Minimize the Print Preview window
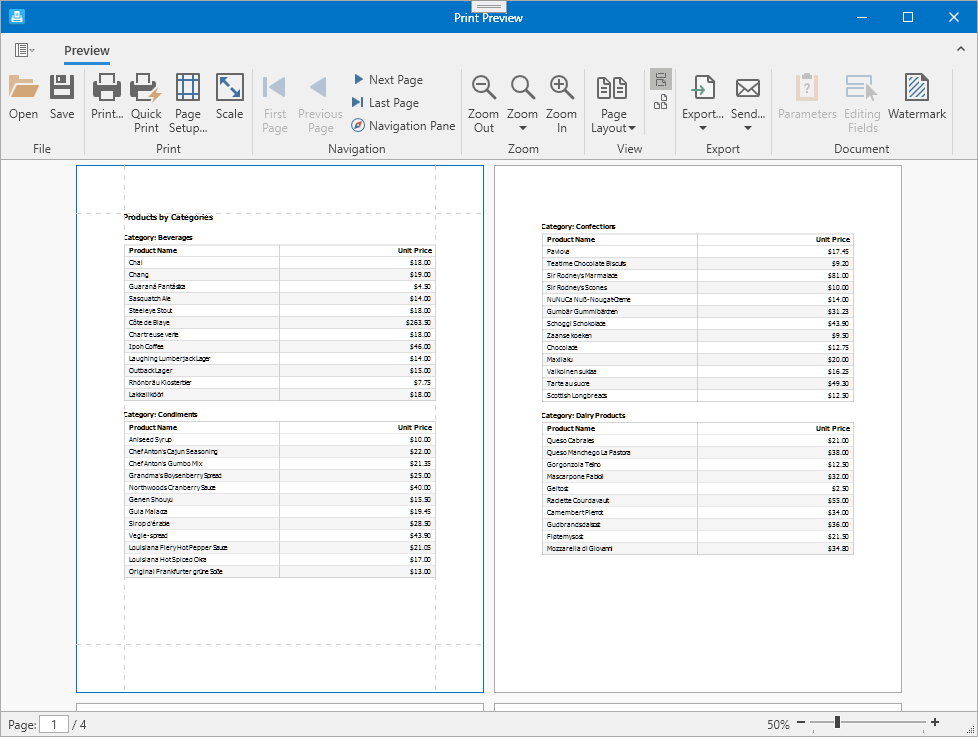 click(x=862, y=17)
